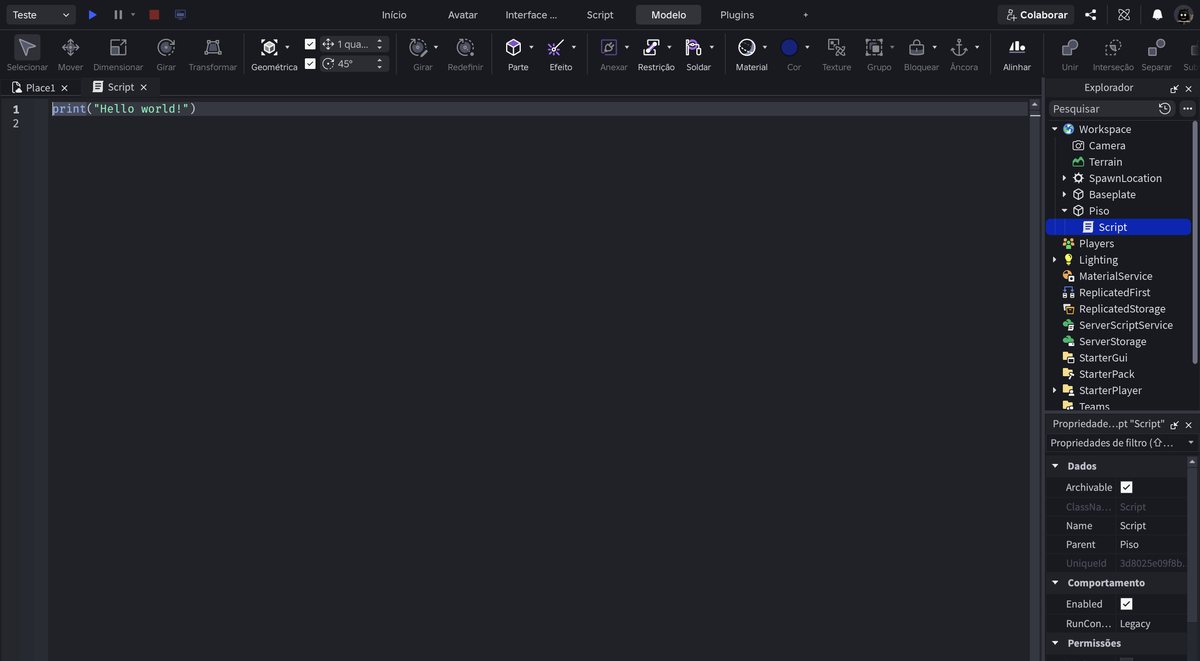Toggle the move snapping checkbox
1200x661 pixels.
click(310, 44)
